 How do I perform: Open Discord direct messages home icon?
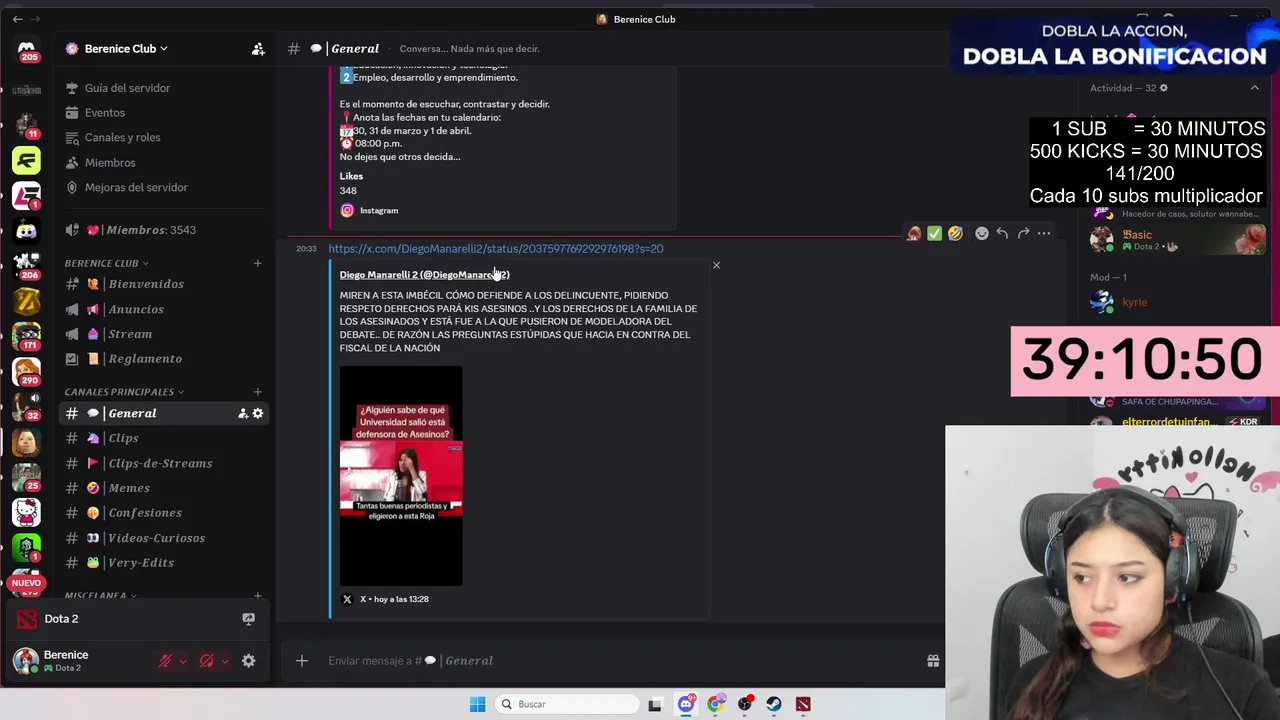click(x=27, y=50)
